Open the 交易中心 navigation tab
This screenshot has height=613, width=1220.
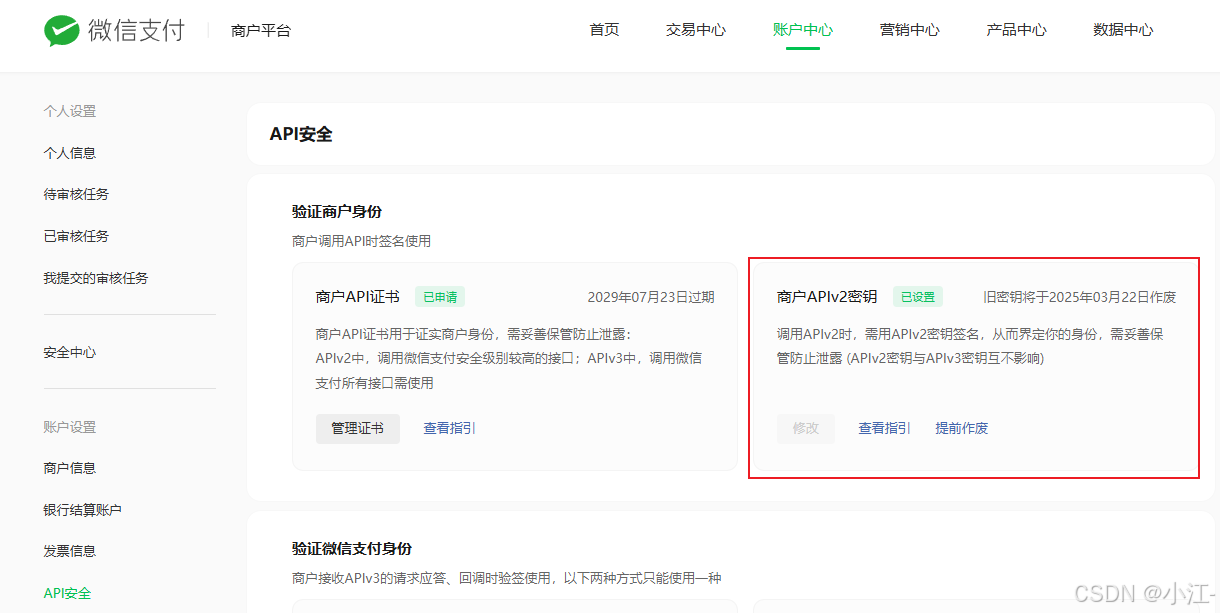(x=696, y=30)
